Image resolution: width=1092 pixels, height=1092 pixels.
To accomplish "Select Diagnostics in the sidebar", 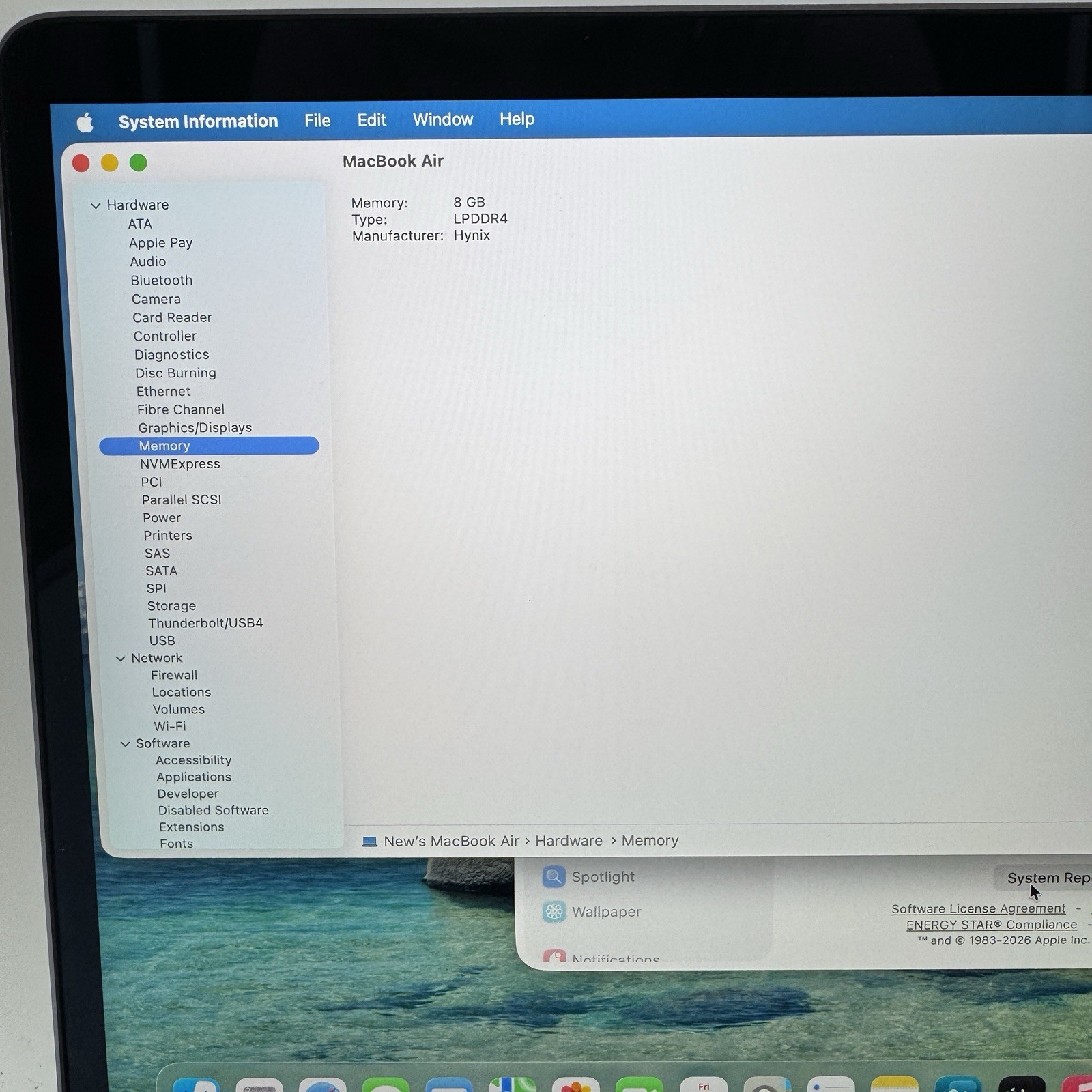I will (172, 354).
